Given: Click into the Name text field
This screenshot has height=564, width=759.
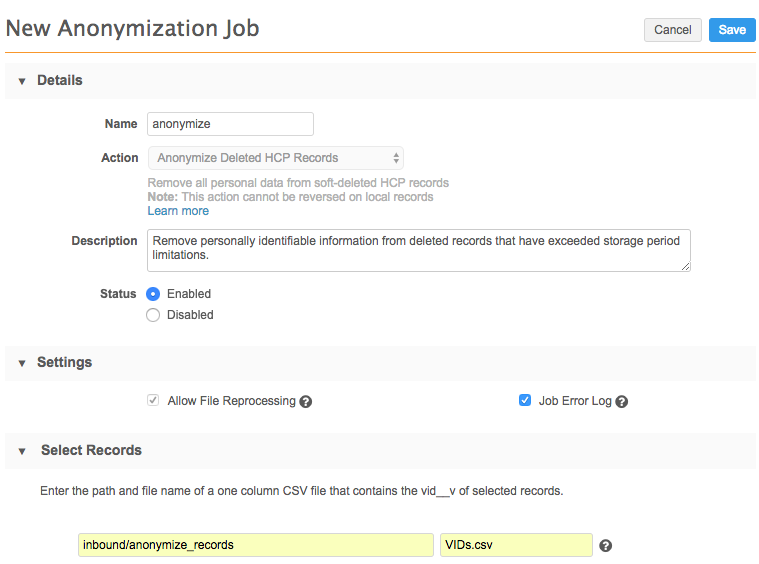Looking at the screenshot, I should [230, 124].
